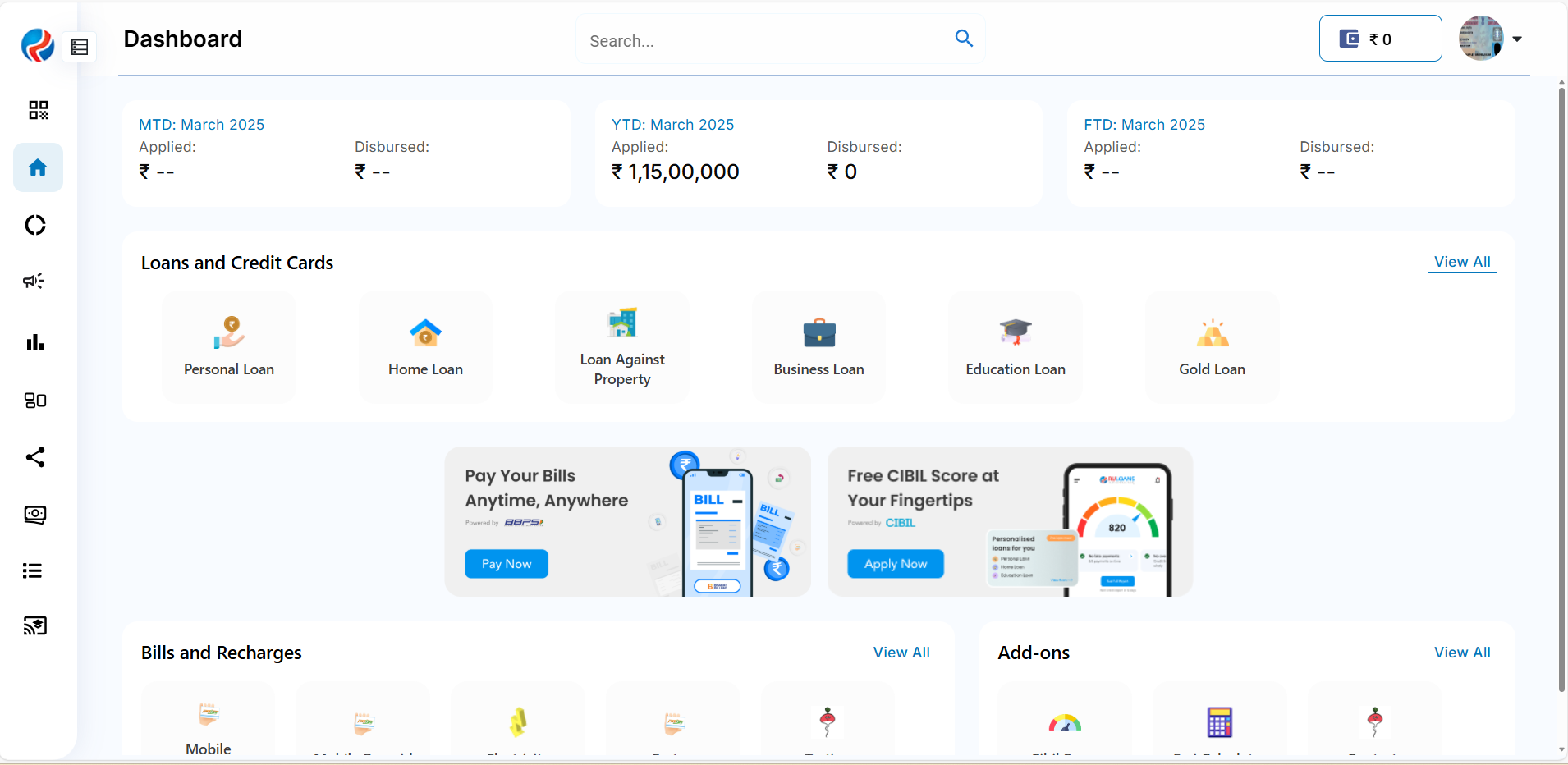Click the search magnifier icon

(964, 39)
